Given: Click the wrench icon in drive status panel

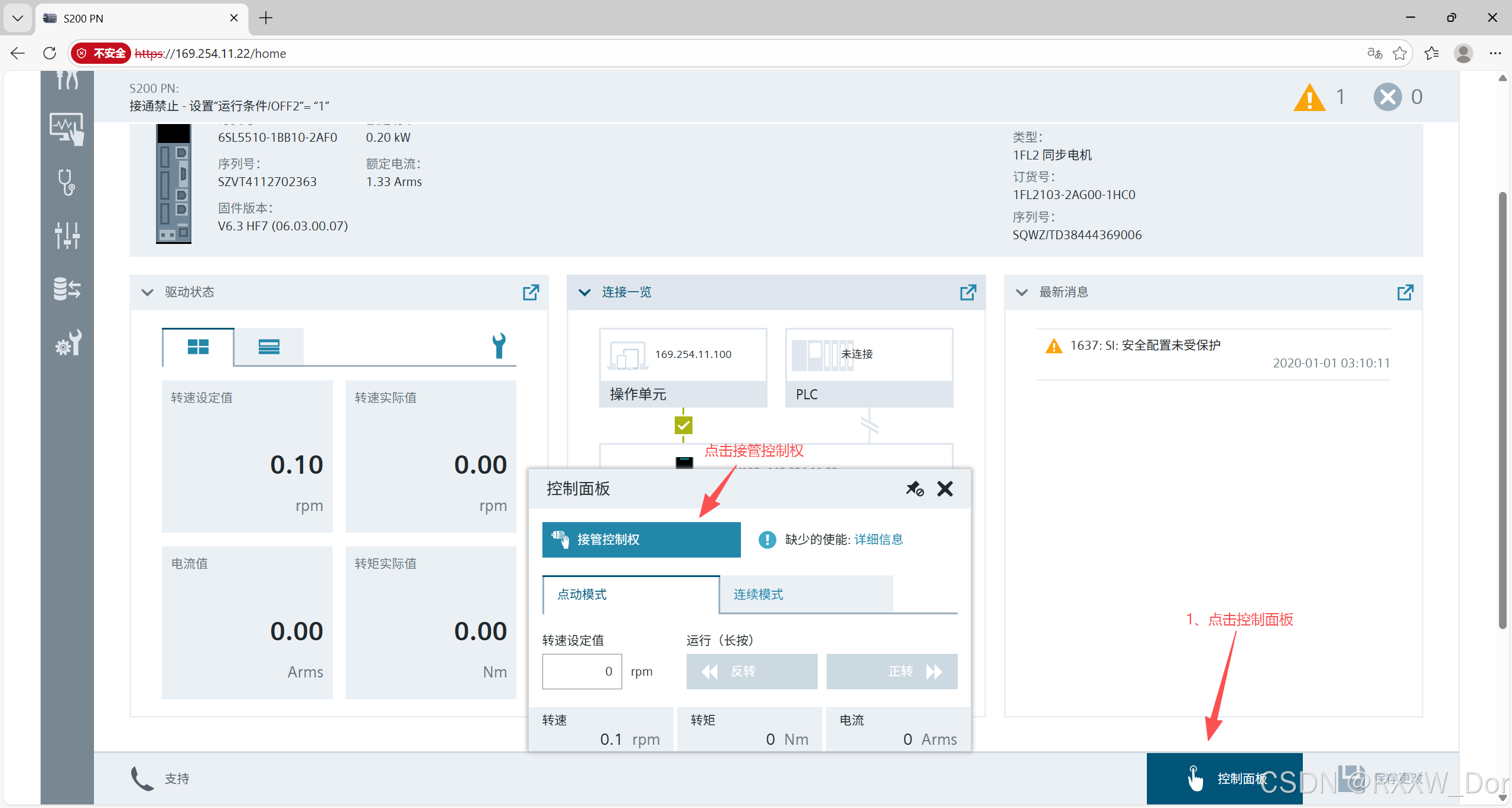Looking at the screenshot, I should coord(499,346).
